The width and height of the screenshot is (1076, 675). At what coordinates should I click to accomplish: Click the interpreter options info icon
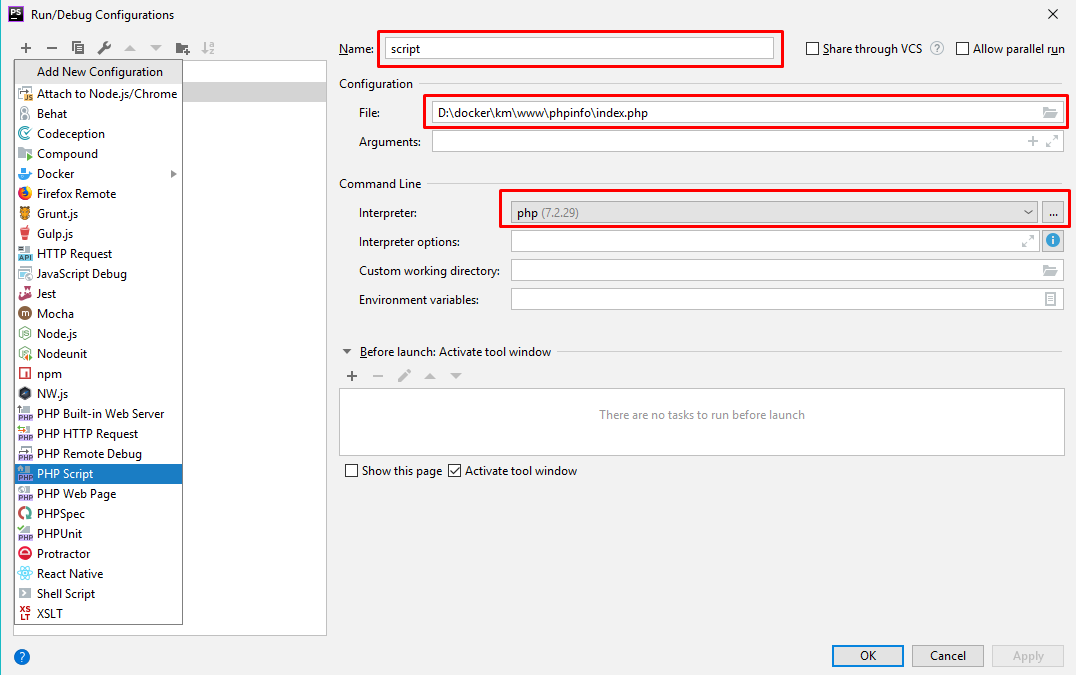pyautogui.click(x=1052, y=241)
